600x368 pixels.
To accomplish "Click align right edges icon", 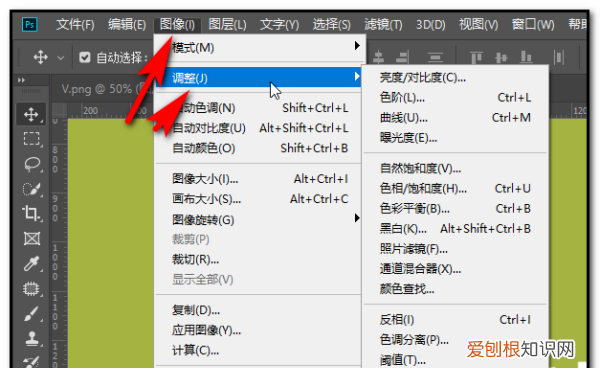I will tap(402, 58).
